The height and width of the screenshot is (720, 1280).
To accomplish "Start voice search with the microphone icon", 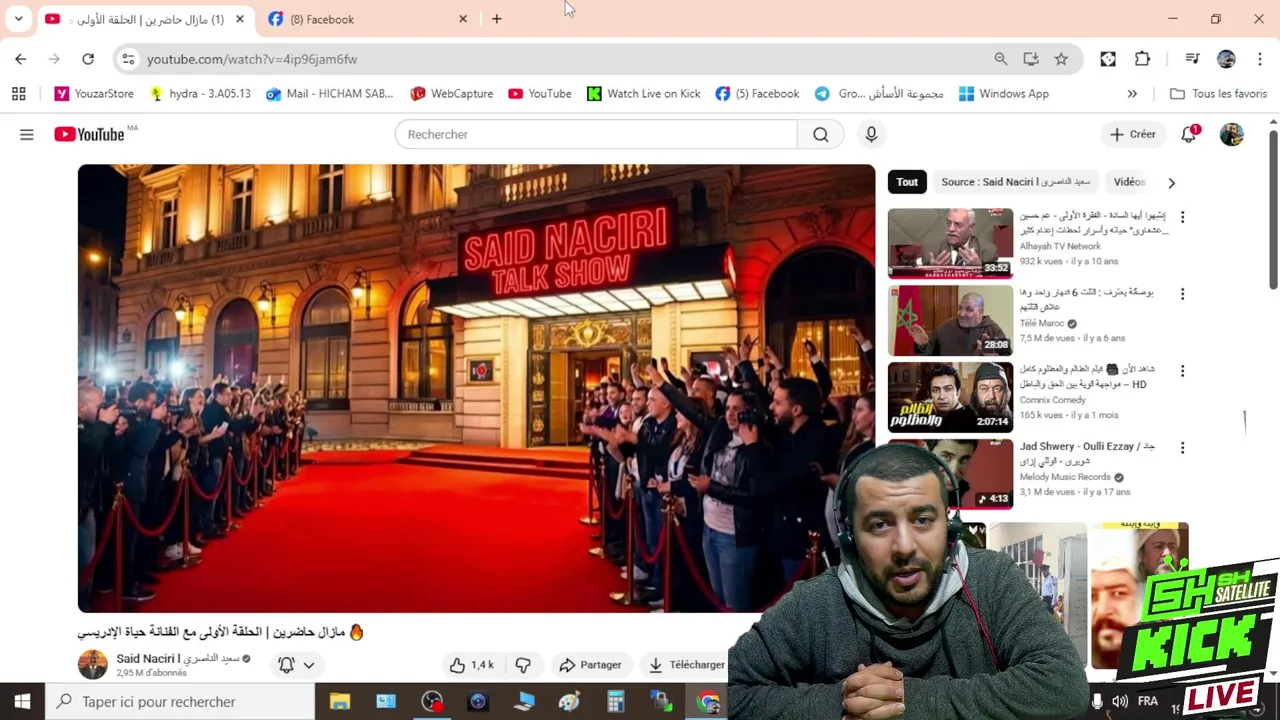I will tap(871, 134).
